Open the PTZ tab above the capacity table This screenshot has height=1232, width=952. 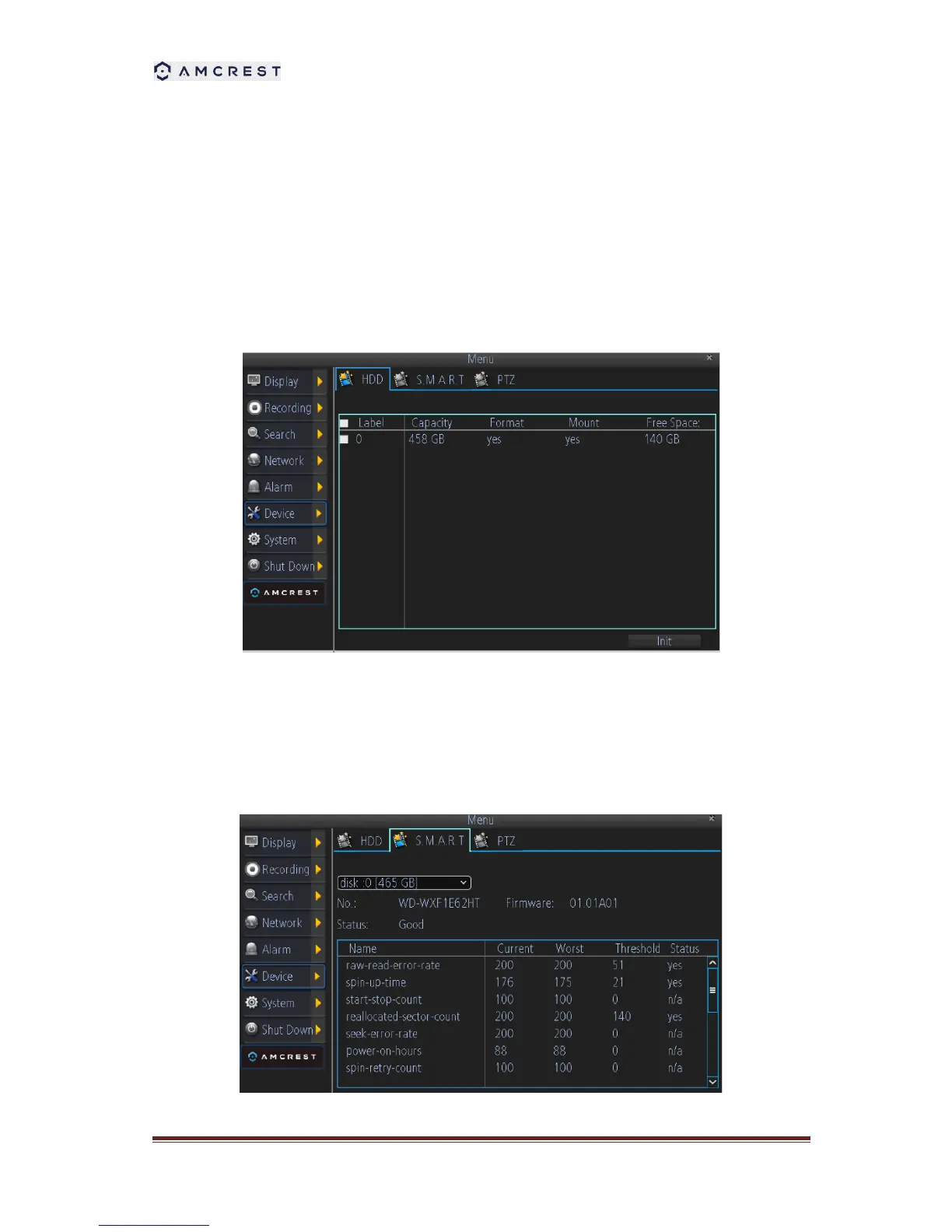click(x=495, y=380)
